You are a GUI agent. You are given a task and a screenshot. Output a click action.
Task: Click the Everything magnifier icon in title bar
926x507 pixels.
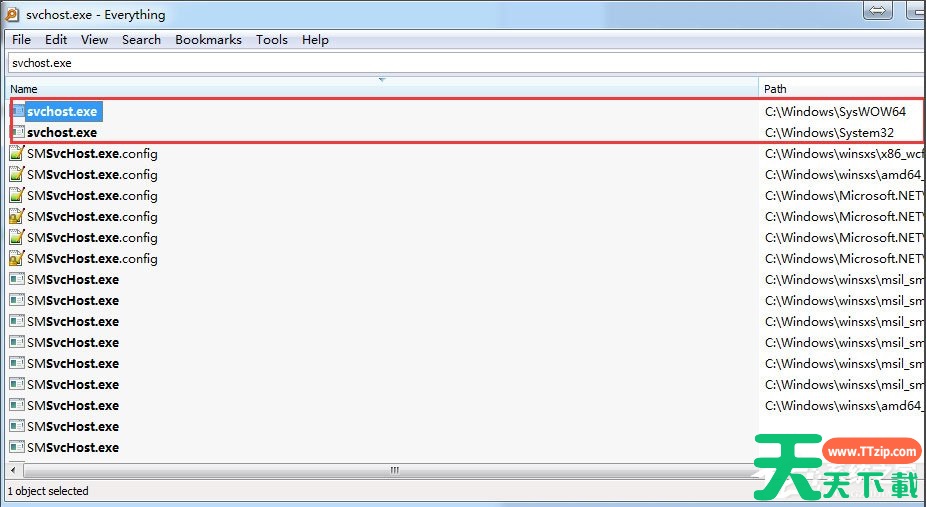(x=12, y=14)
